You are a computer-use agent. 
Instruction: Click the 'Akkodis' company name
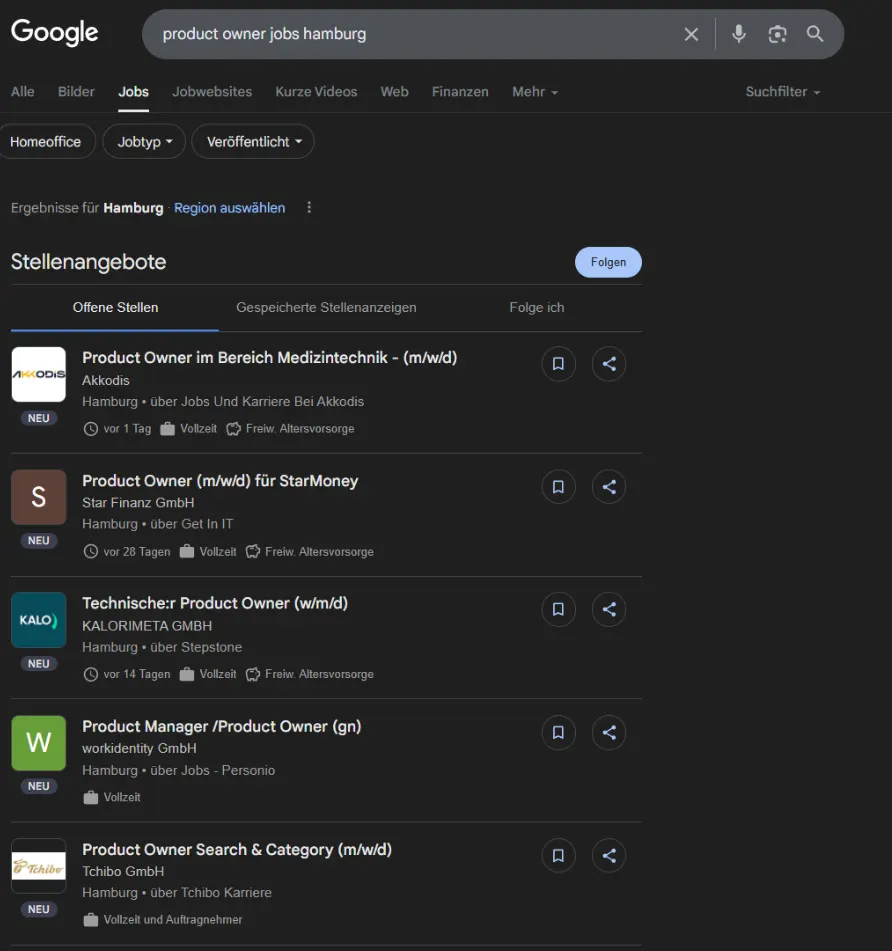(106, 380)
